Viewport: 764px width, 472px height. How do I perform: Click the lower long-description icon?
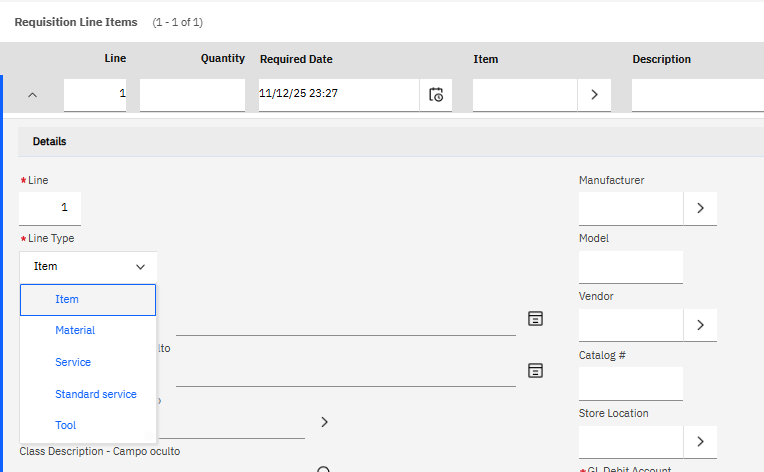tap(536, 370)
